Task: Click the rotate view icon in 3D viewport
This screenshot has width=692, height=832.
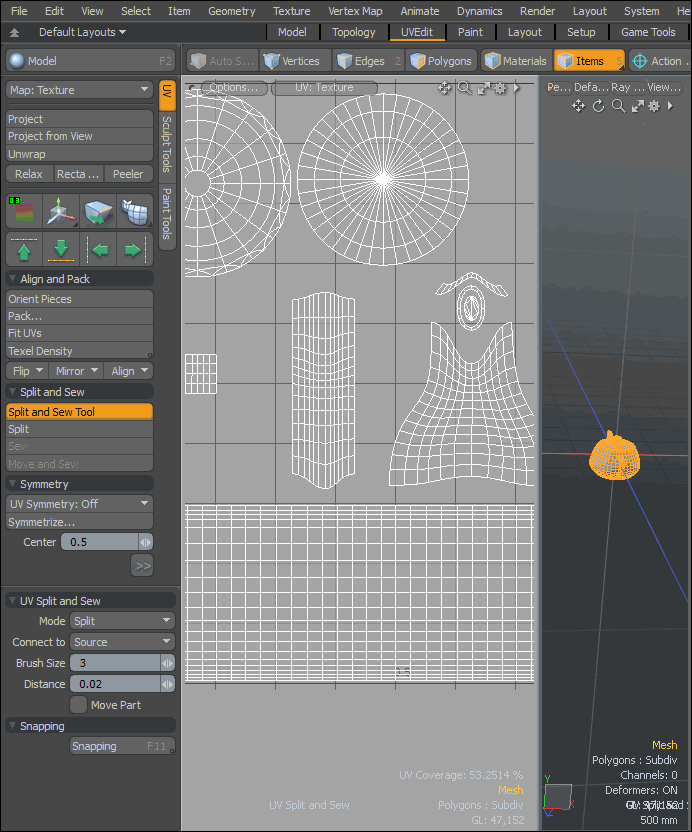Action: (598, 106)
